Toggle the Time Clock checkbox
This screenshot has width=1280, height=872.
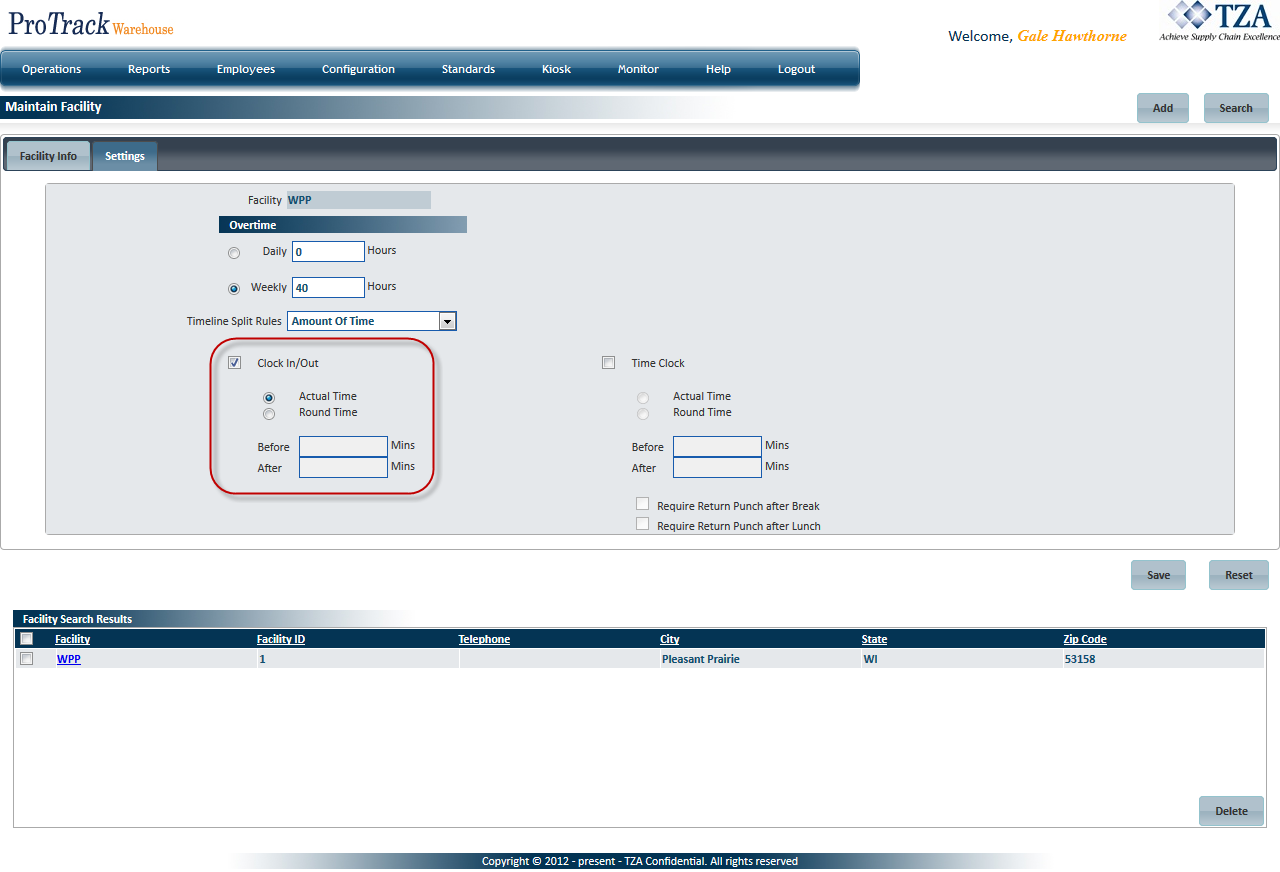point(608,363)
